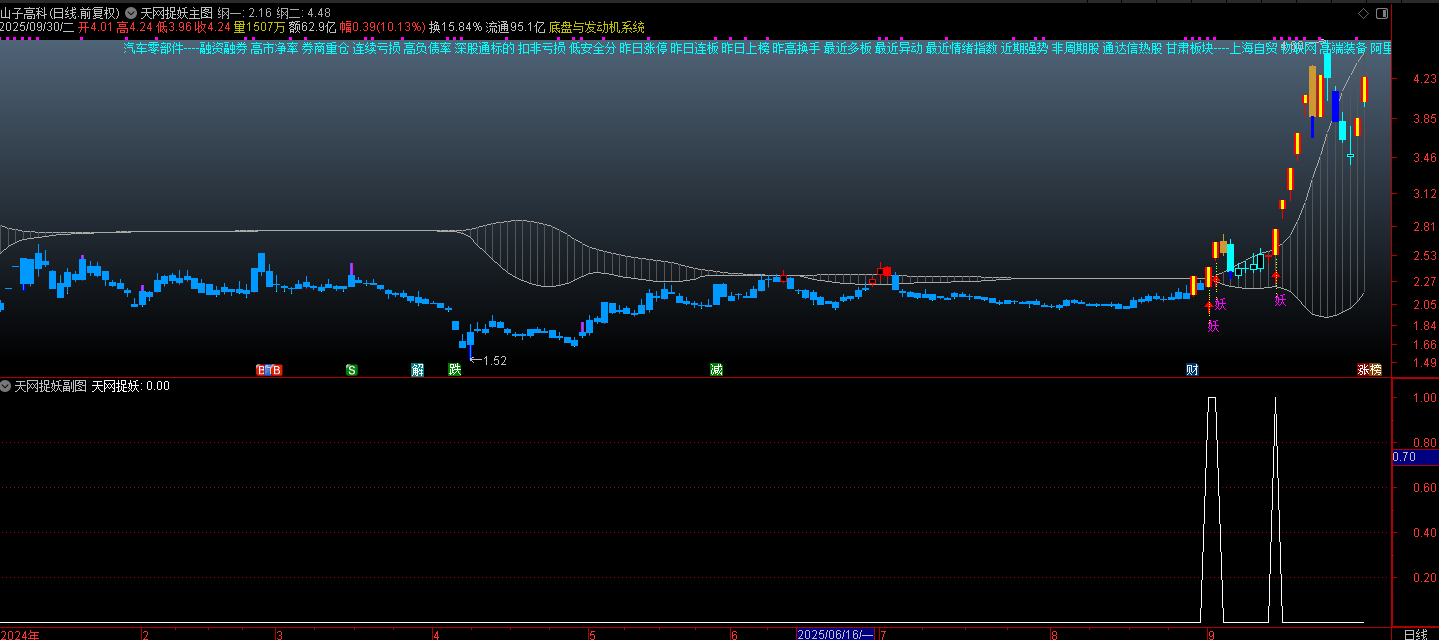Click the 2024年 label on time axis

(20, 634)
